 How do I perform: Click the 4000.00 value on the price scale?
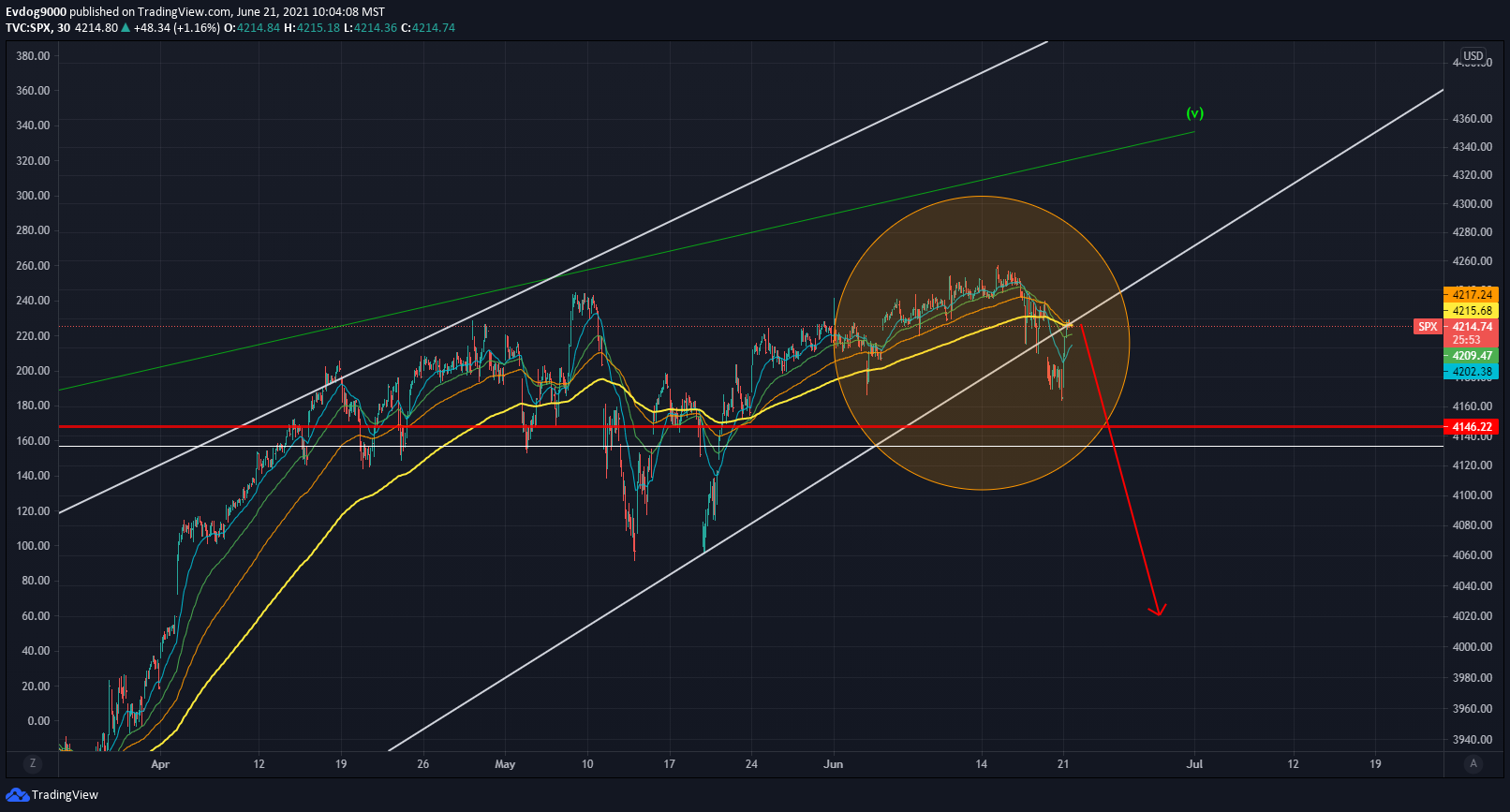[1473, 647]
